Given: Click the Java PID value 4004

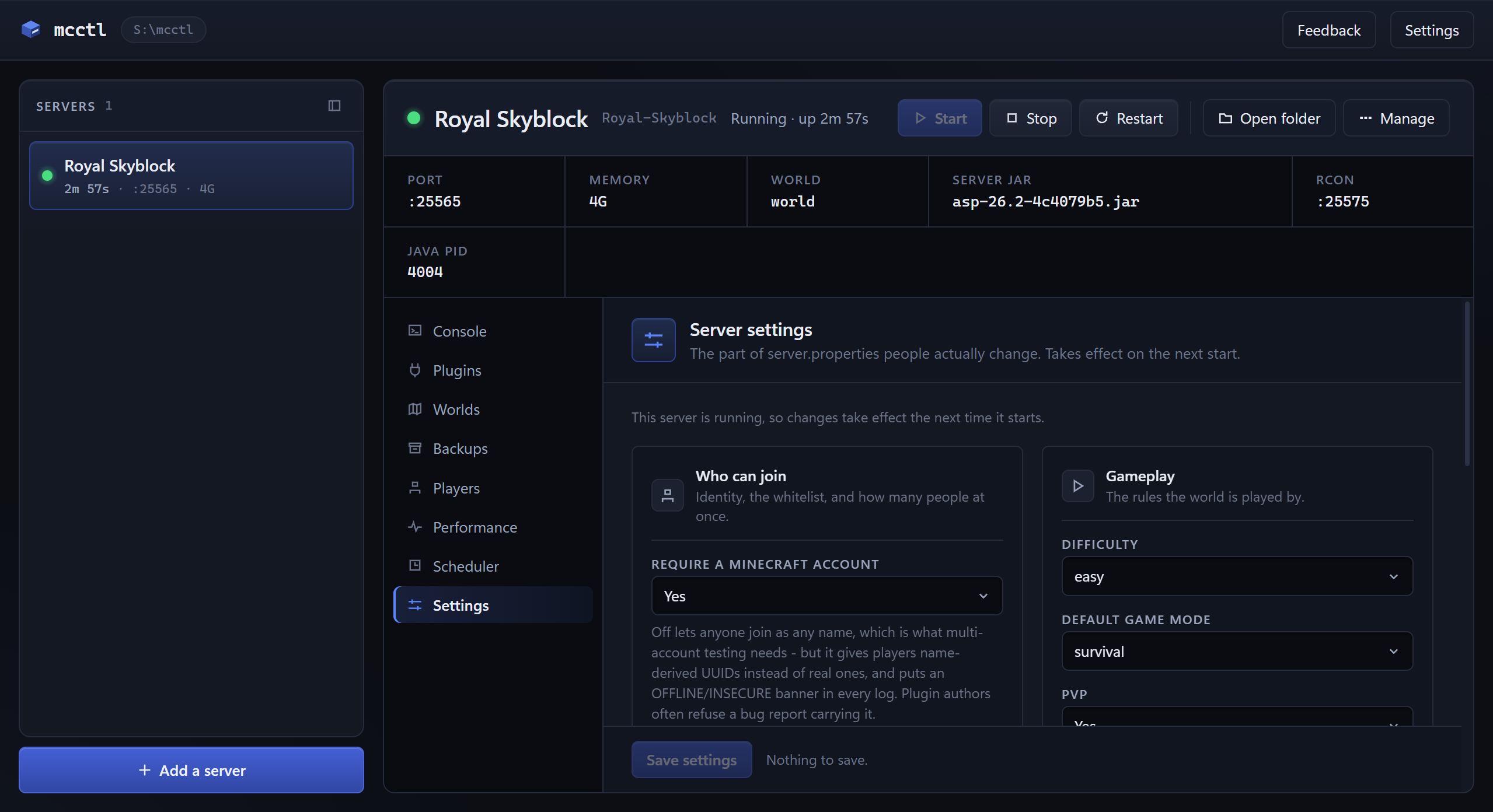Looking at the screenshot, I should 425,272.
